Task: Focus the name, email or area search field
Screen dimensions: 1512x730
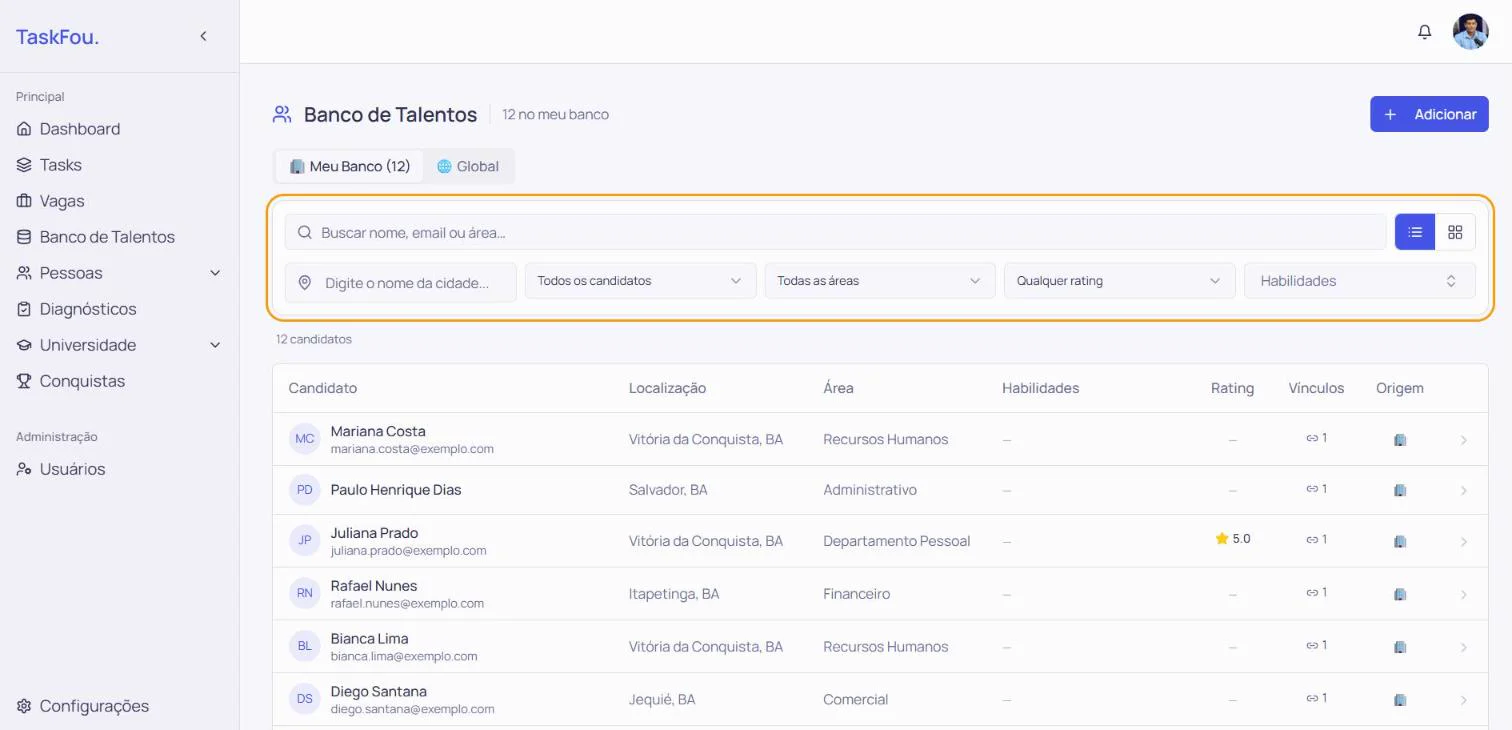Action: (x=835, y=232)
